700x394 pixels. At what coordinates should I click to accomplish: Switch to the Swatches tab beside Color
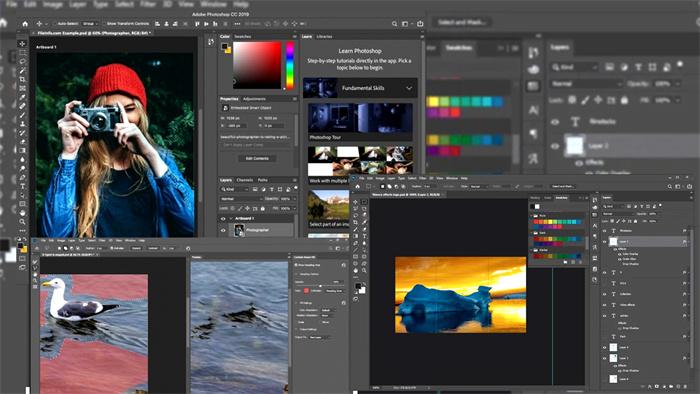click(x=243, y=37)
